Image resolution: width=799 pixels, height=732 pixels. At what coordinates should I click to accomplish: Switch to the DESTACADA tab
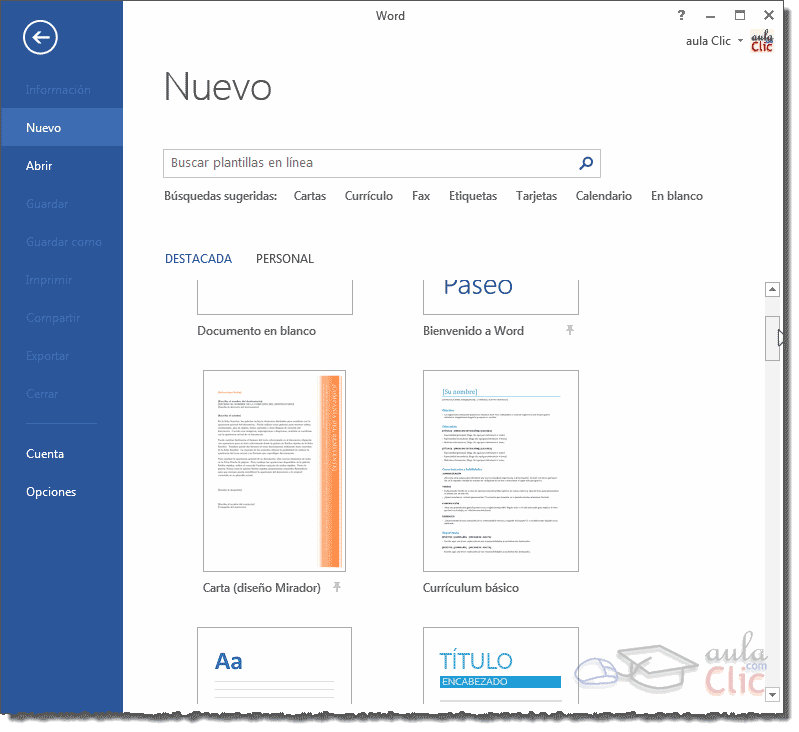[x=198, y=259]
